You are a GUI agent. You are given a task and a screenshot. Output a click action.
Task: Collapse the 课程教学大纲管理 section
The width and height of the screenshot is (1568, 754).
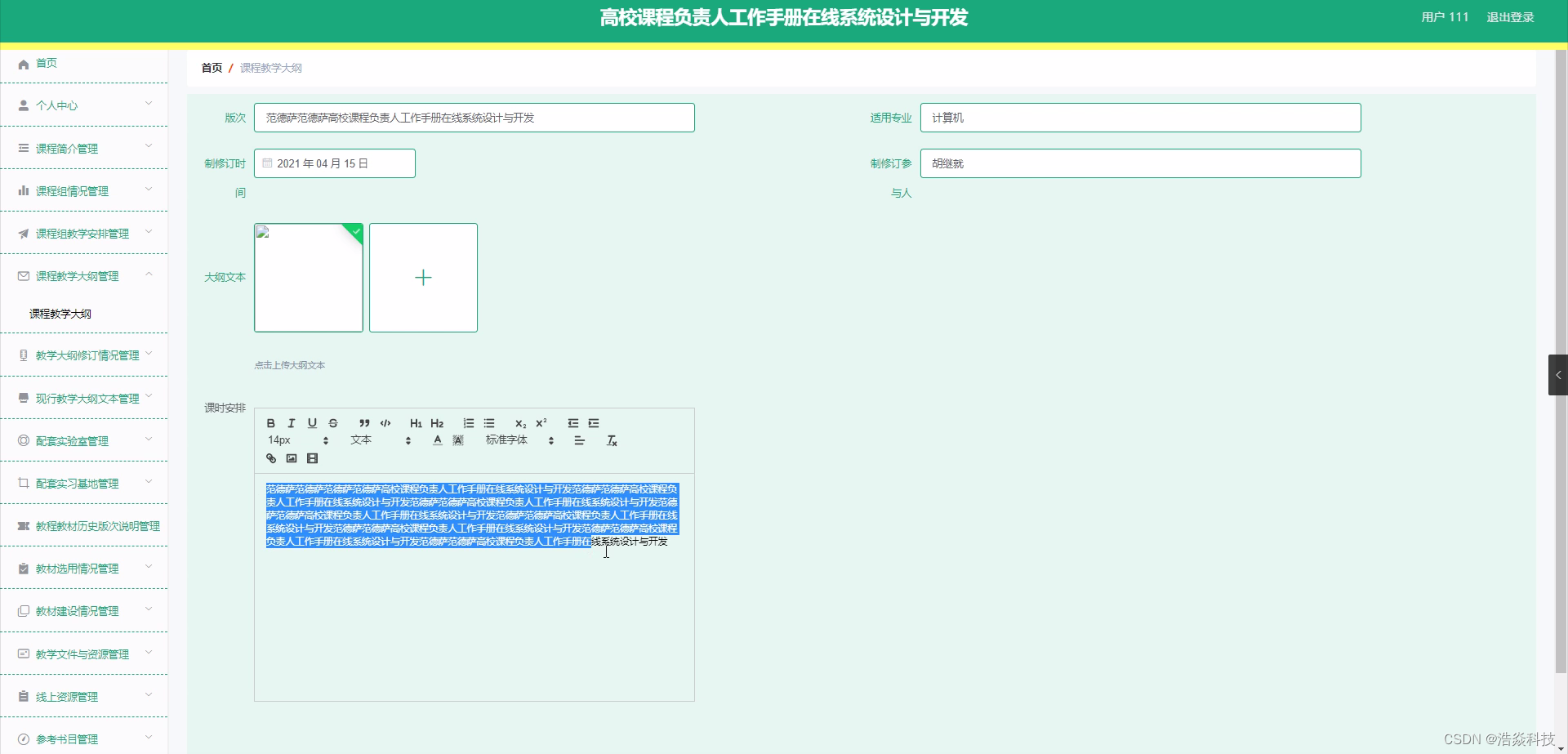(x=83, y=275)
